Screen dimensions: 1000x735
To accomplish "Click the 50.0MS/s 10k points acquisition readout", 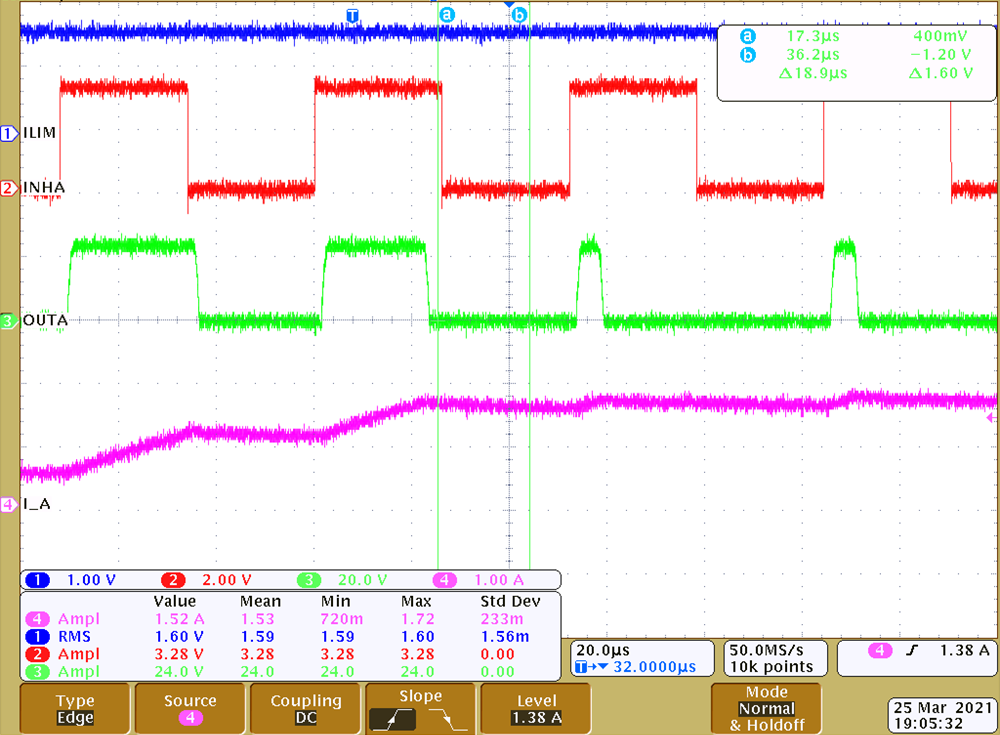I will coord(775,655).
